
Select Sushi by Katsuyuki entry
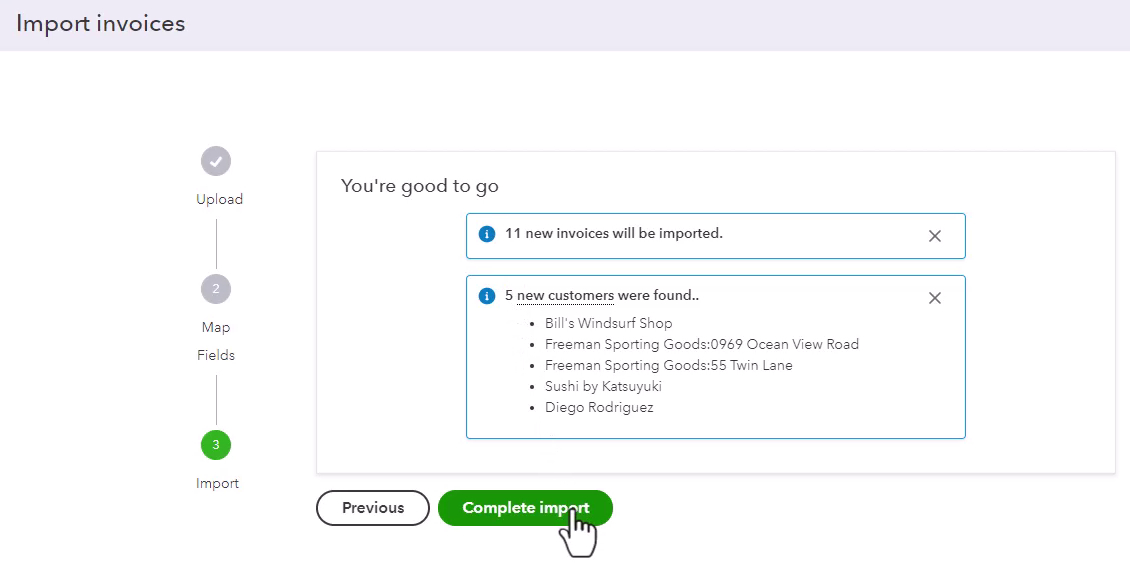click(x=603, y=386)
